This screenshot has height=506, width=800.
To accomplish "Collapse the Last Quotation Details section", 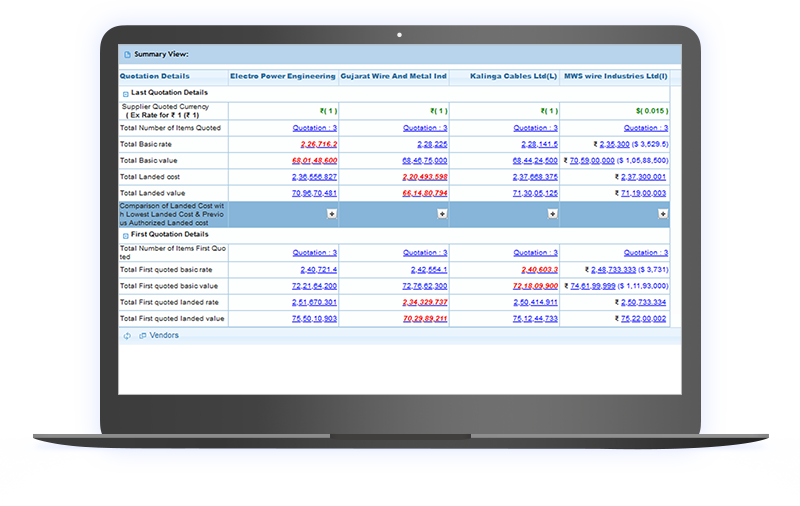I will [126, 94].
